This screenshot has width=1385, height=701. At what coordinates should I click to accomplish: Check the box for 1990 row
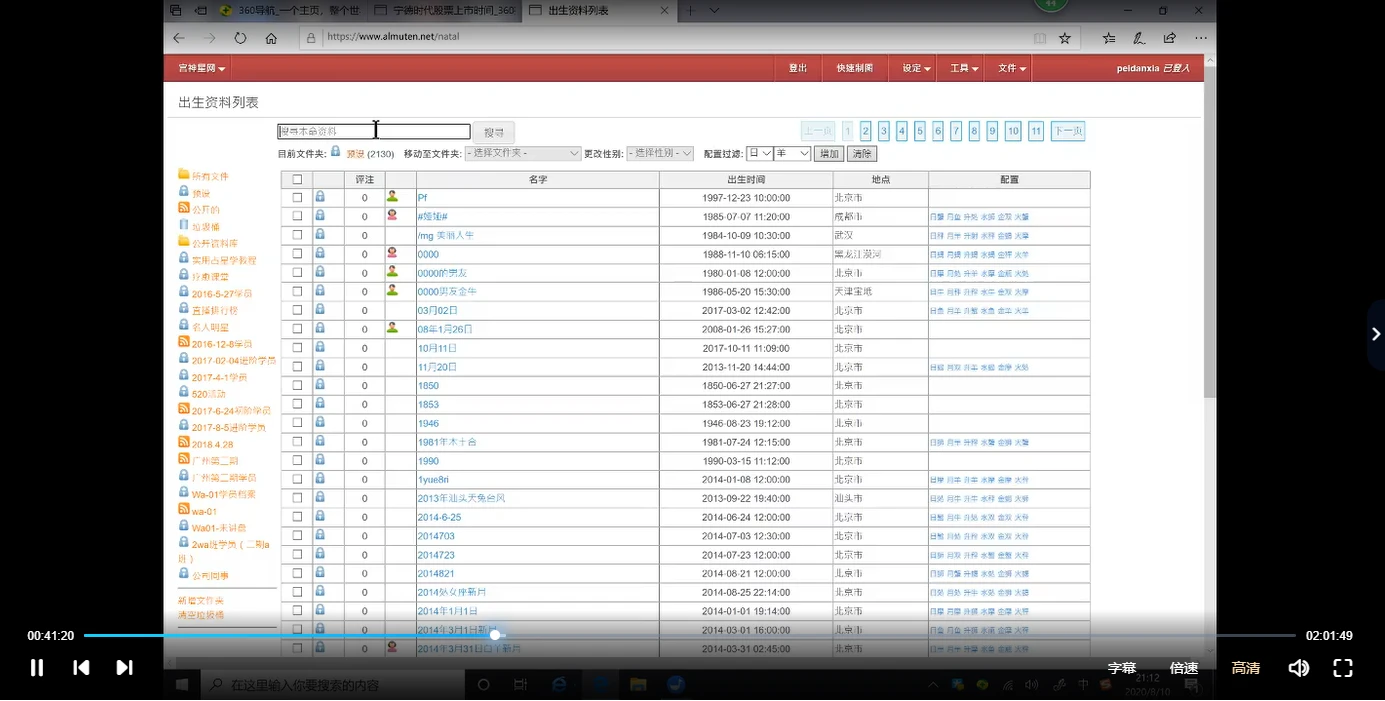pyautogui.click(x=297, y=461)
